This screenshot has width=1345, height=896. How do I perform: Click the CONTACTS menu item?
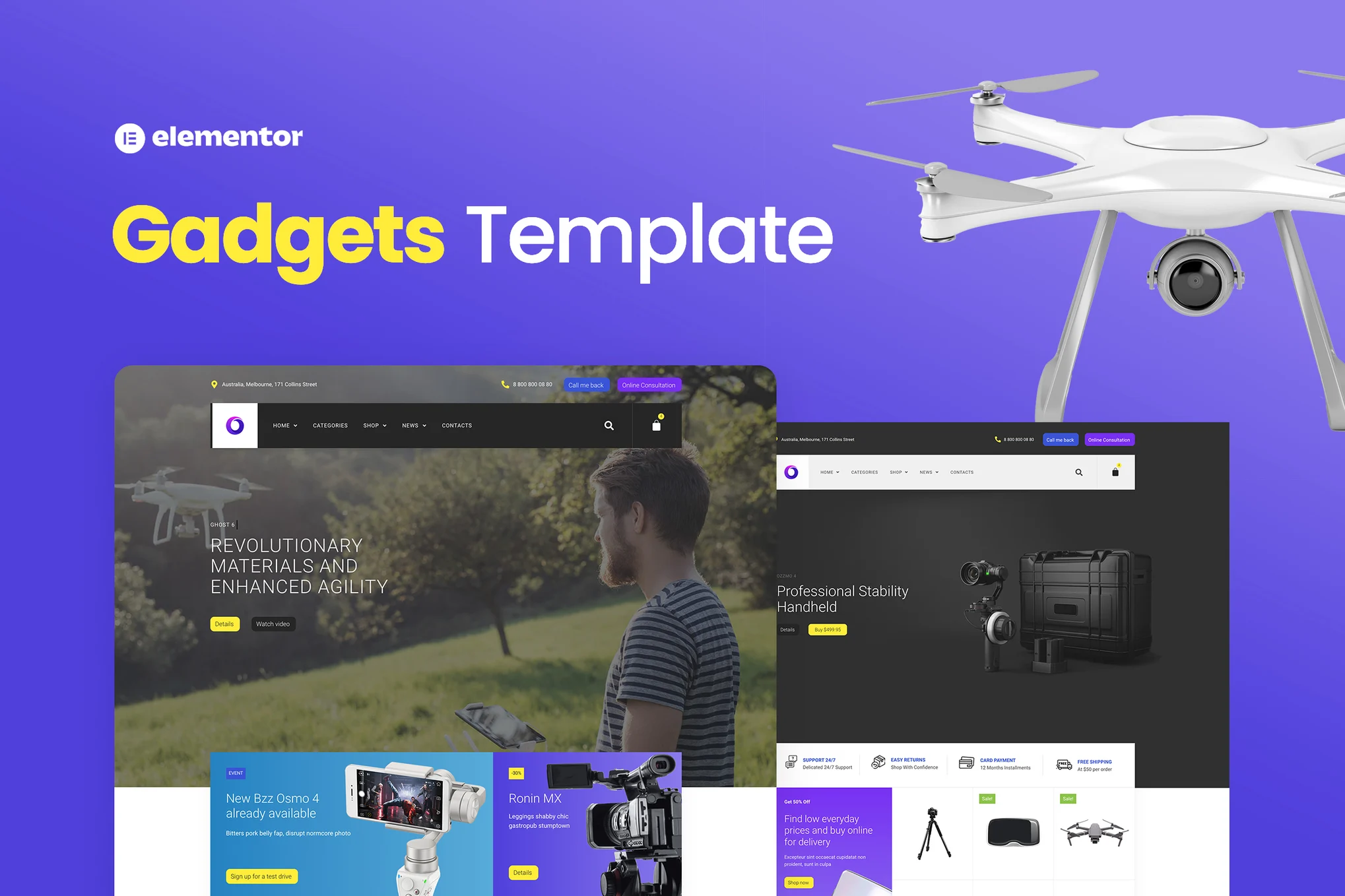(x=456, y=425)
